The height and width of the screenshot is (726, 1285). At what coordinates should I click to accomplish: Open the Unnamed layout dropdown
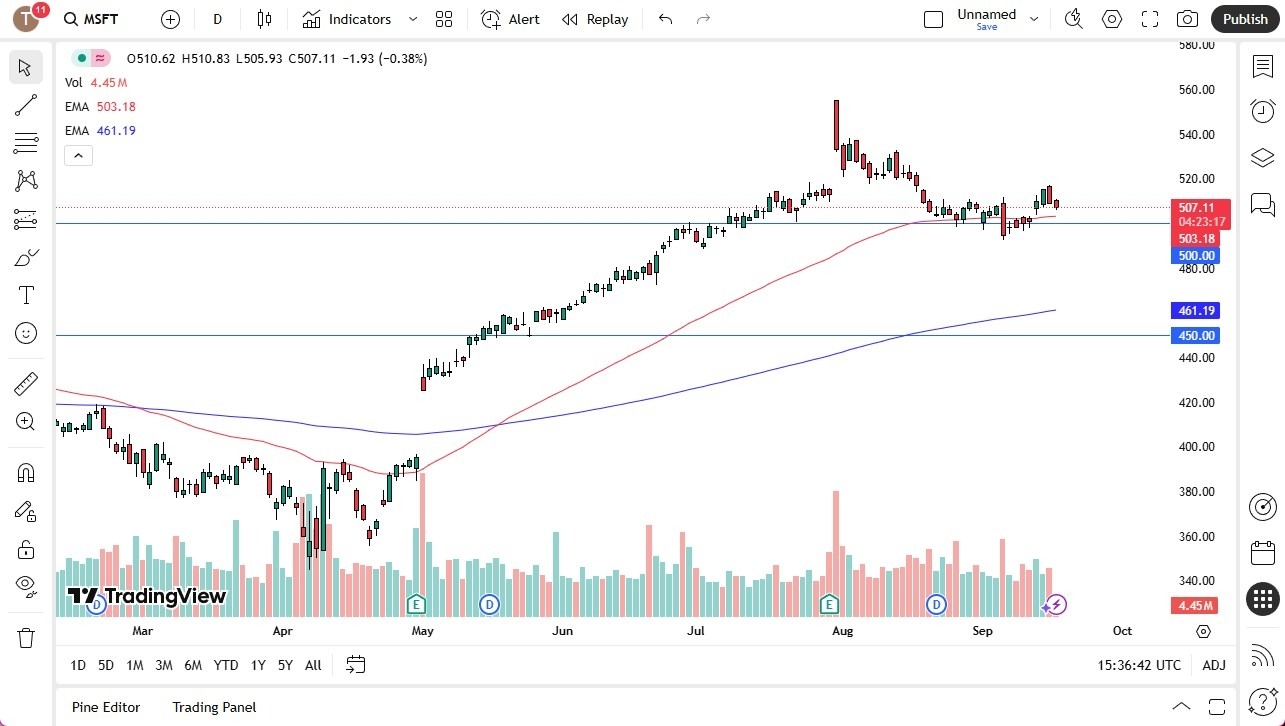[1034, 17]
